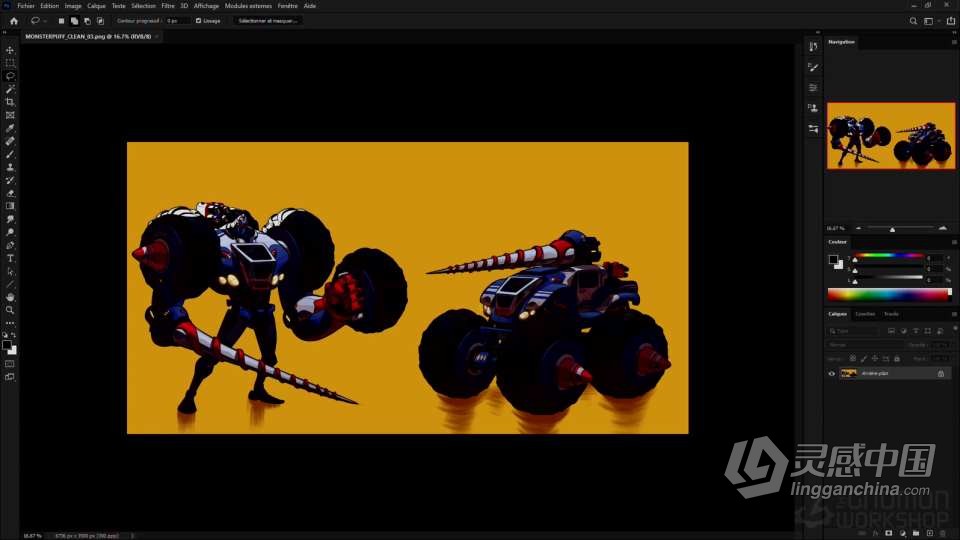The width and height of the screenshot is (960, 540).
Task: Hide the Arrière-plan layer with the eye
Action: [x=831, y=373]
